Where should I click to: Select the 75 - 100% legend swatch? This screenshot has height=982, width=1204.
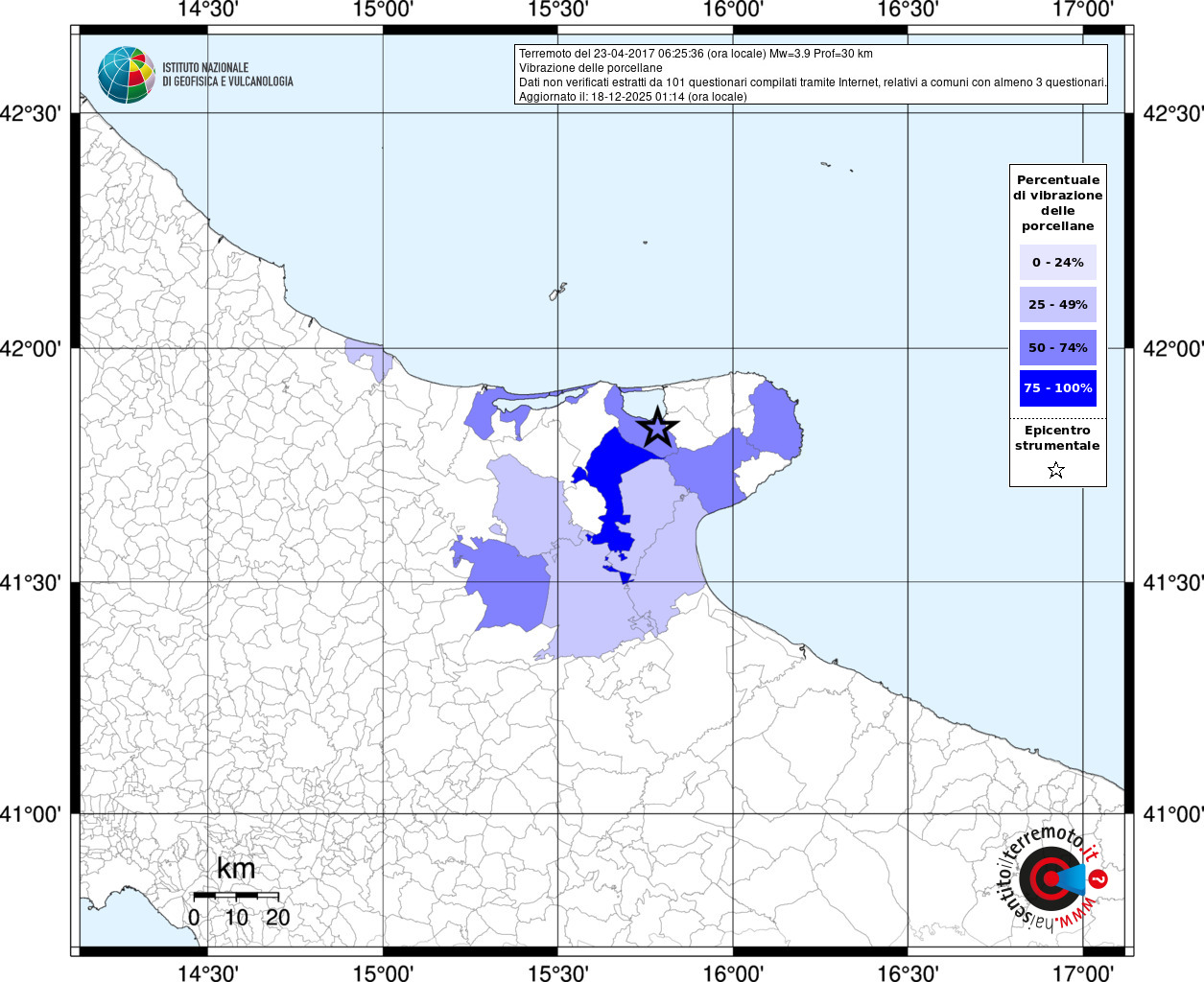1057,388
